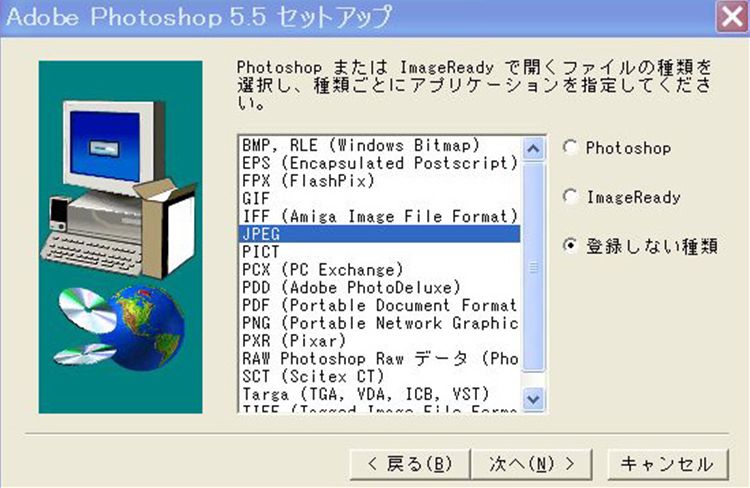750x488 pixels.
Task: Select IFF (Amiga Image File Format)
Action: pyautogui.click(x=379, y=216)
